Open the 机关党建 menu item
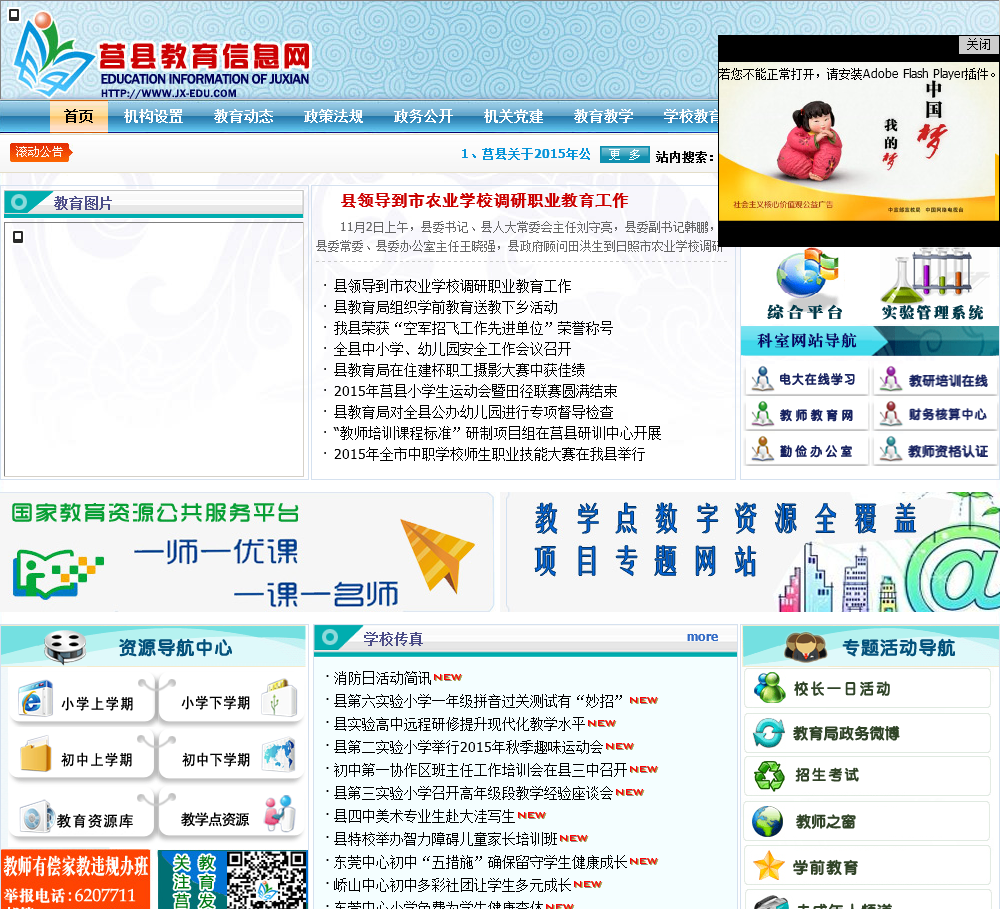1000x909 pixels. click(513, 116)
